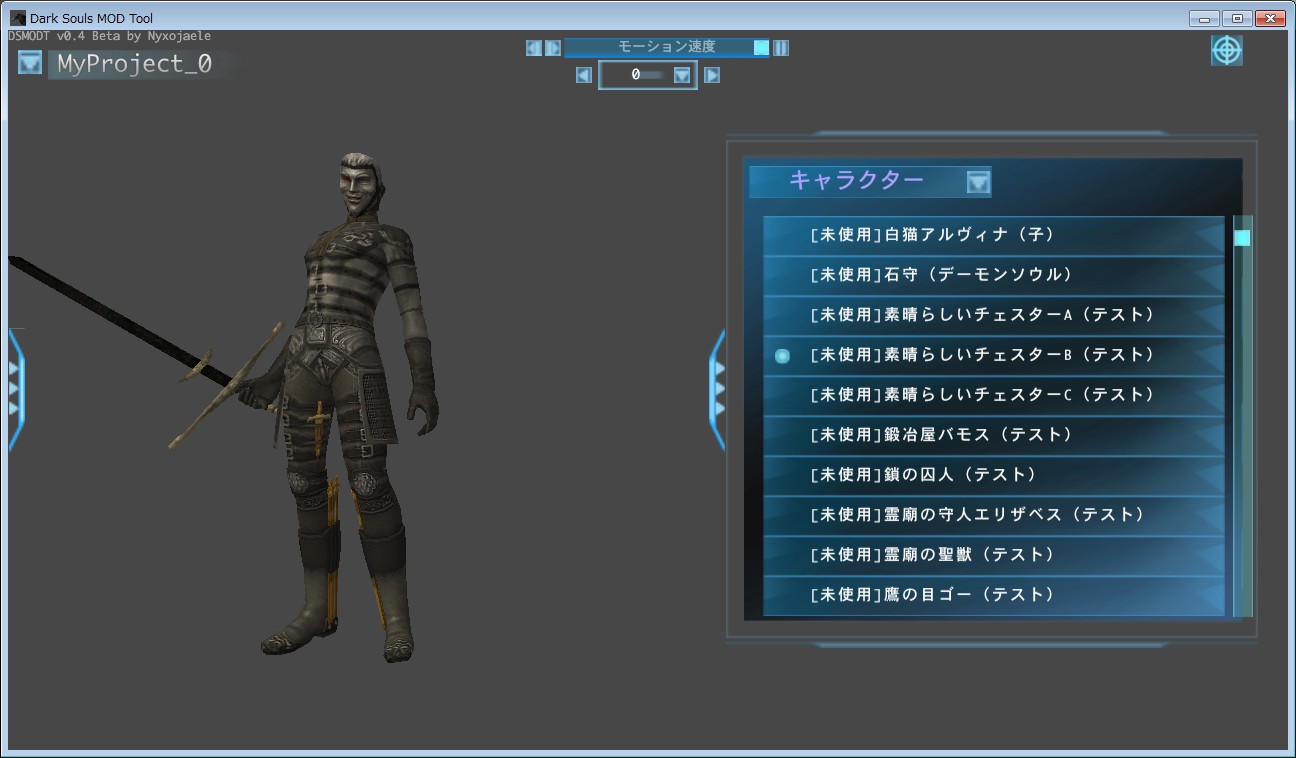Select 鍛冶屋バモス（テスト） character entry
The width and height of the screenshot is (1296, 758).
pos(994,435)
